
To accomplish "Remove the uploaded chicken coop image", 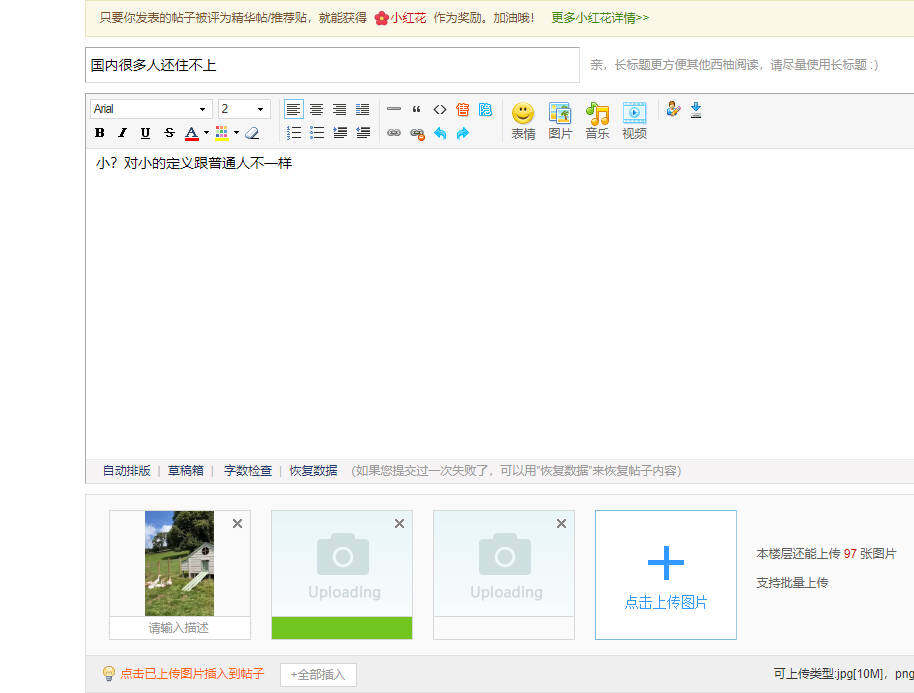I will 237,523.
